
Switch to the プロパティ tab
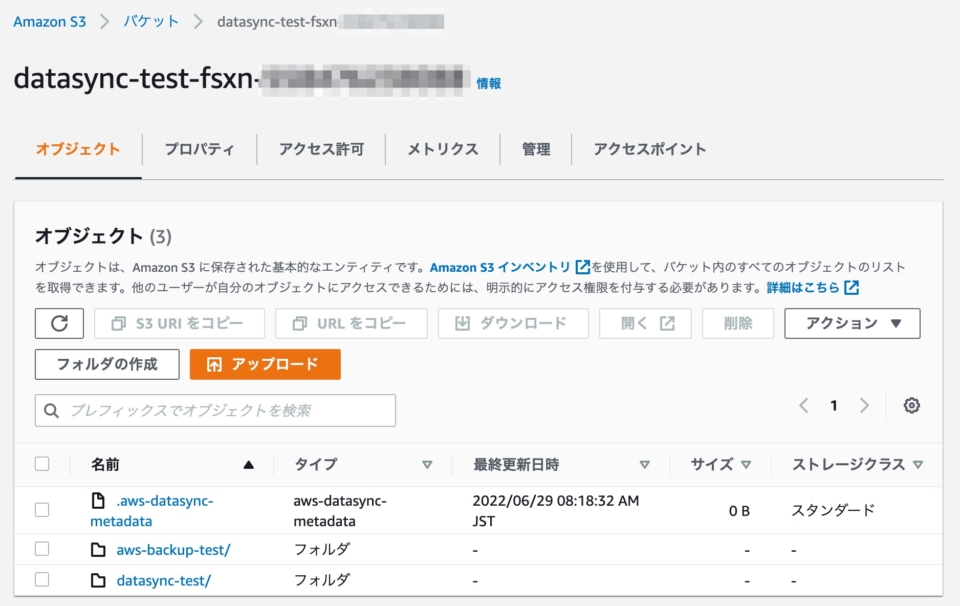[200, 148]
